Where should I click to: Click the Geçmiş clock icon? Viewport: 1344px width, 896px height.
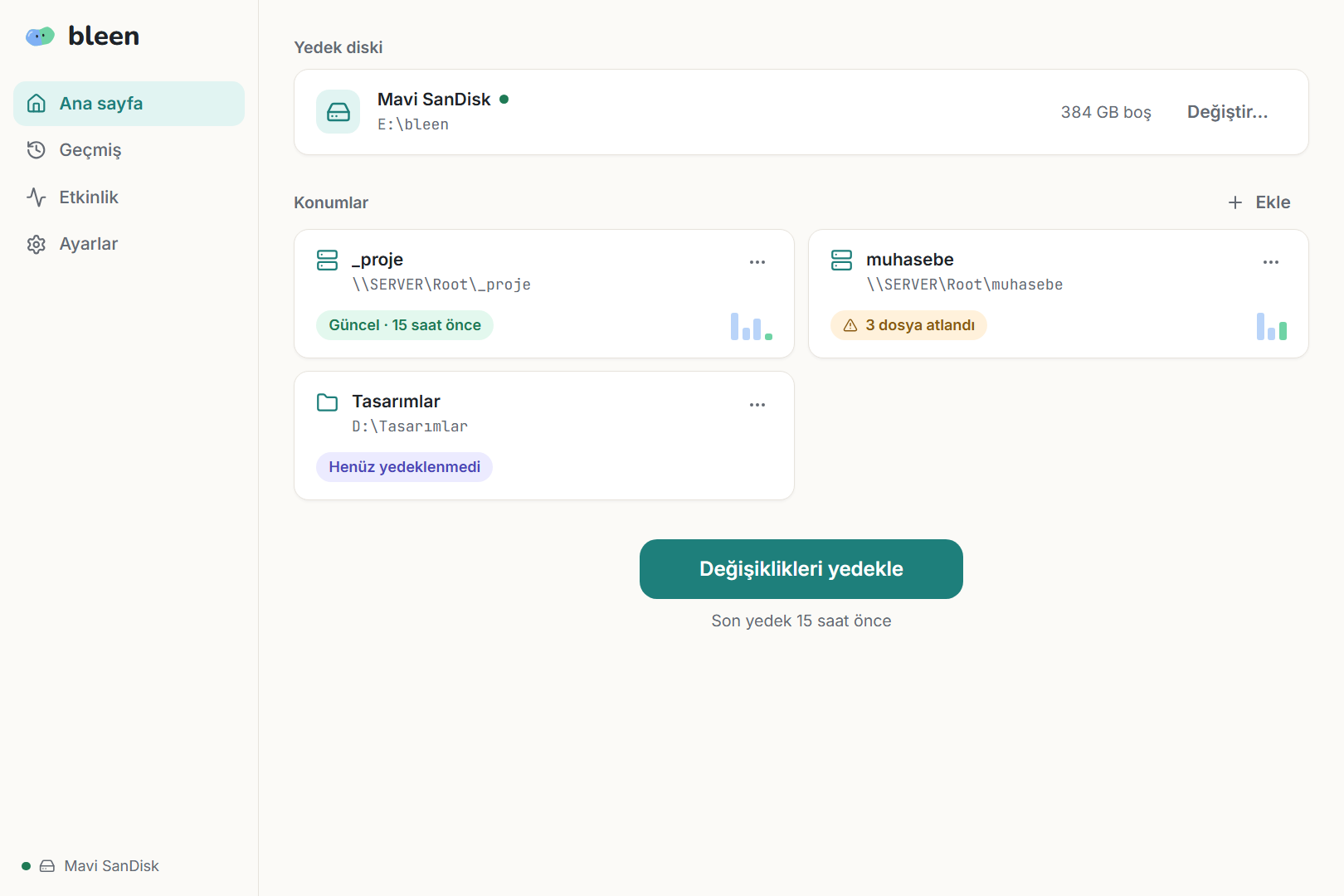click(x=36, y=150)
